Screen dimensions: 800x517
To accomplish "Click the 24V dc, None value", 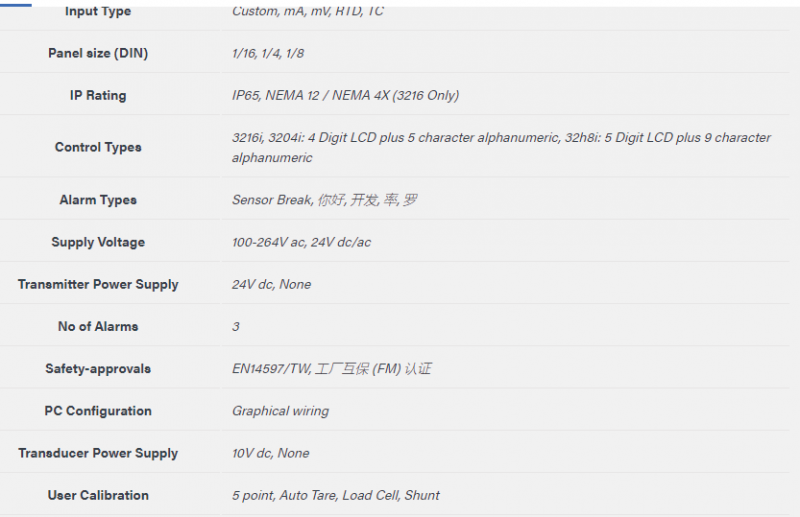I will click(x=271, y=284).
